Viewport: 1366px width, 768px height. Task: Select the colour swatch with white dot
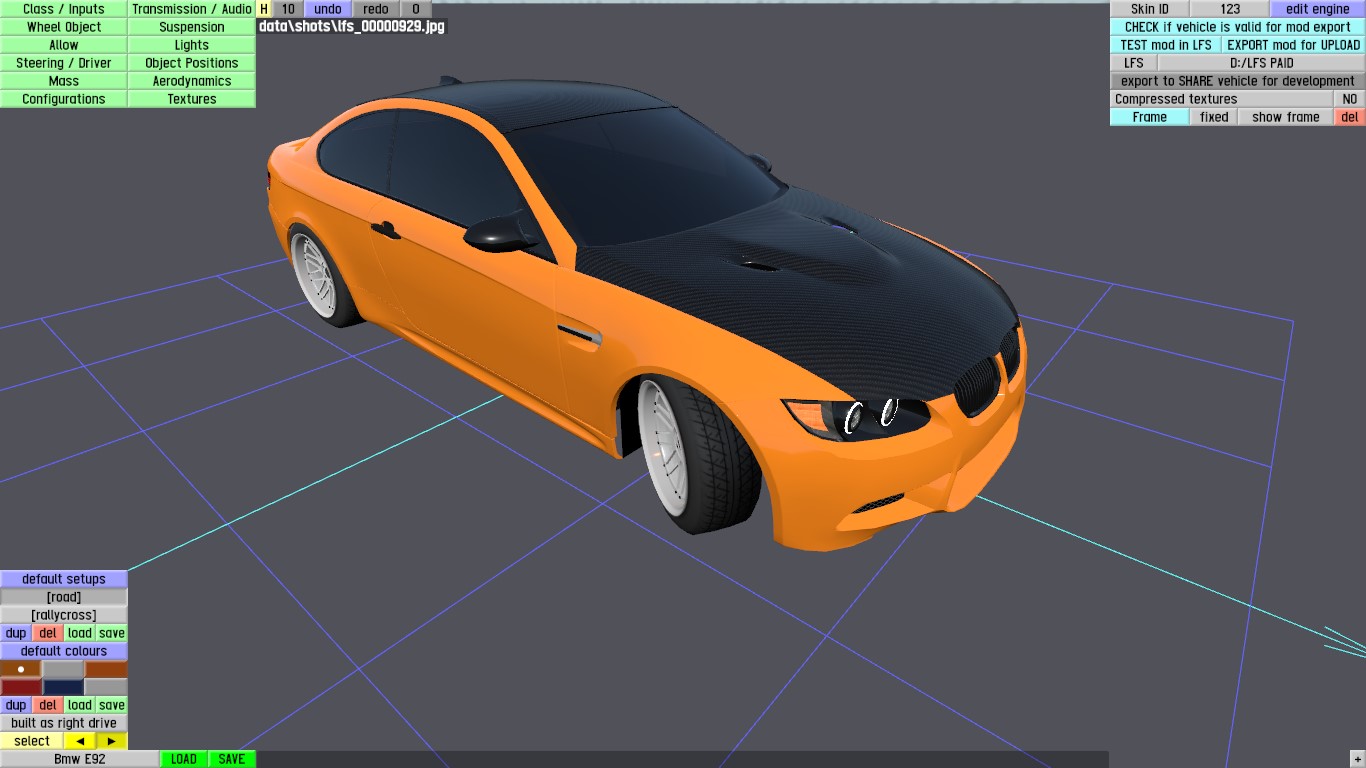[21, 669]
